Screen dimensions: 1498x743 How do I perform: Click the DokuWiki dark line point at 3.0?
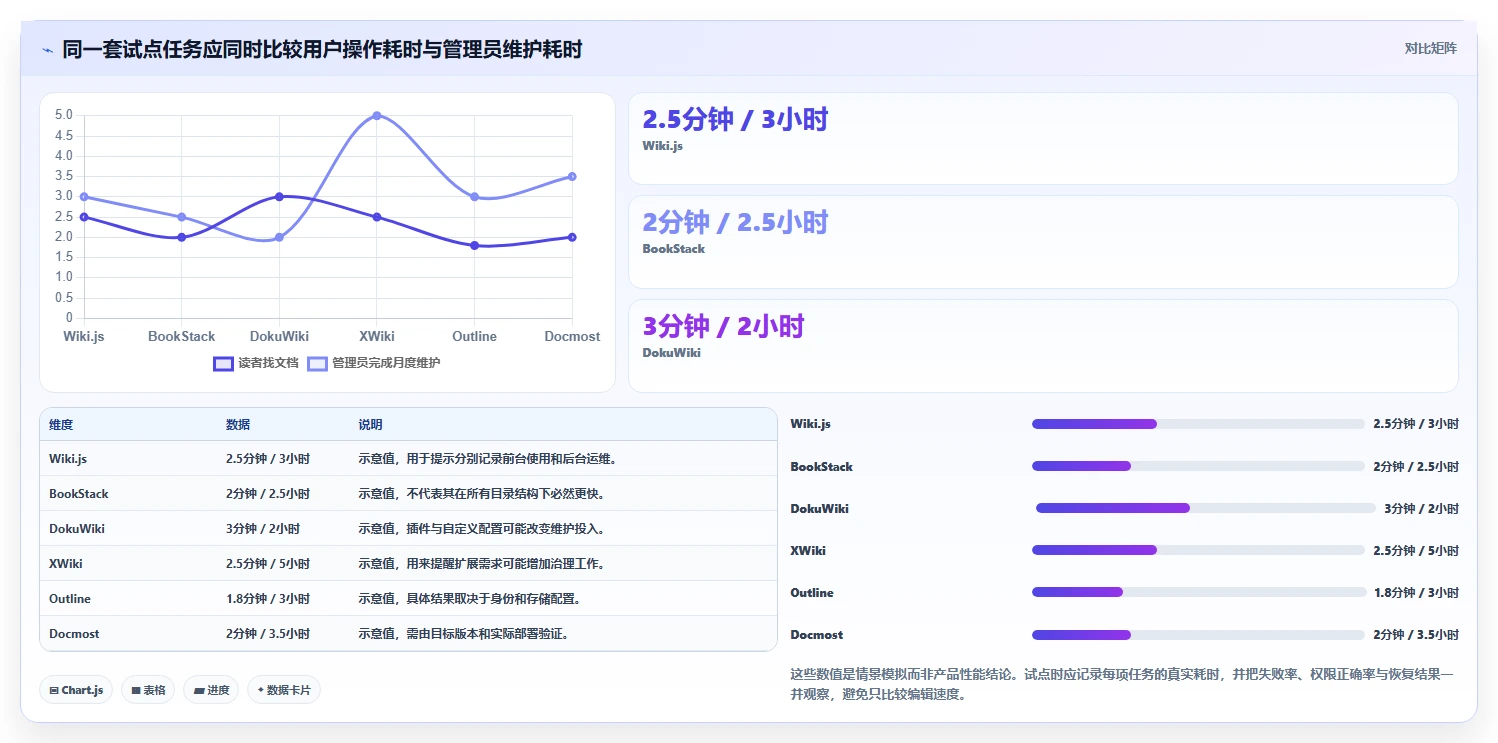coord(279,196)
